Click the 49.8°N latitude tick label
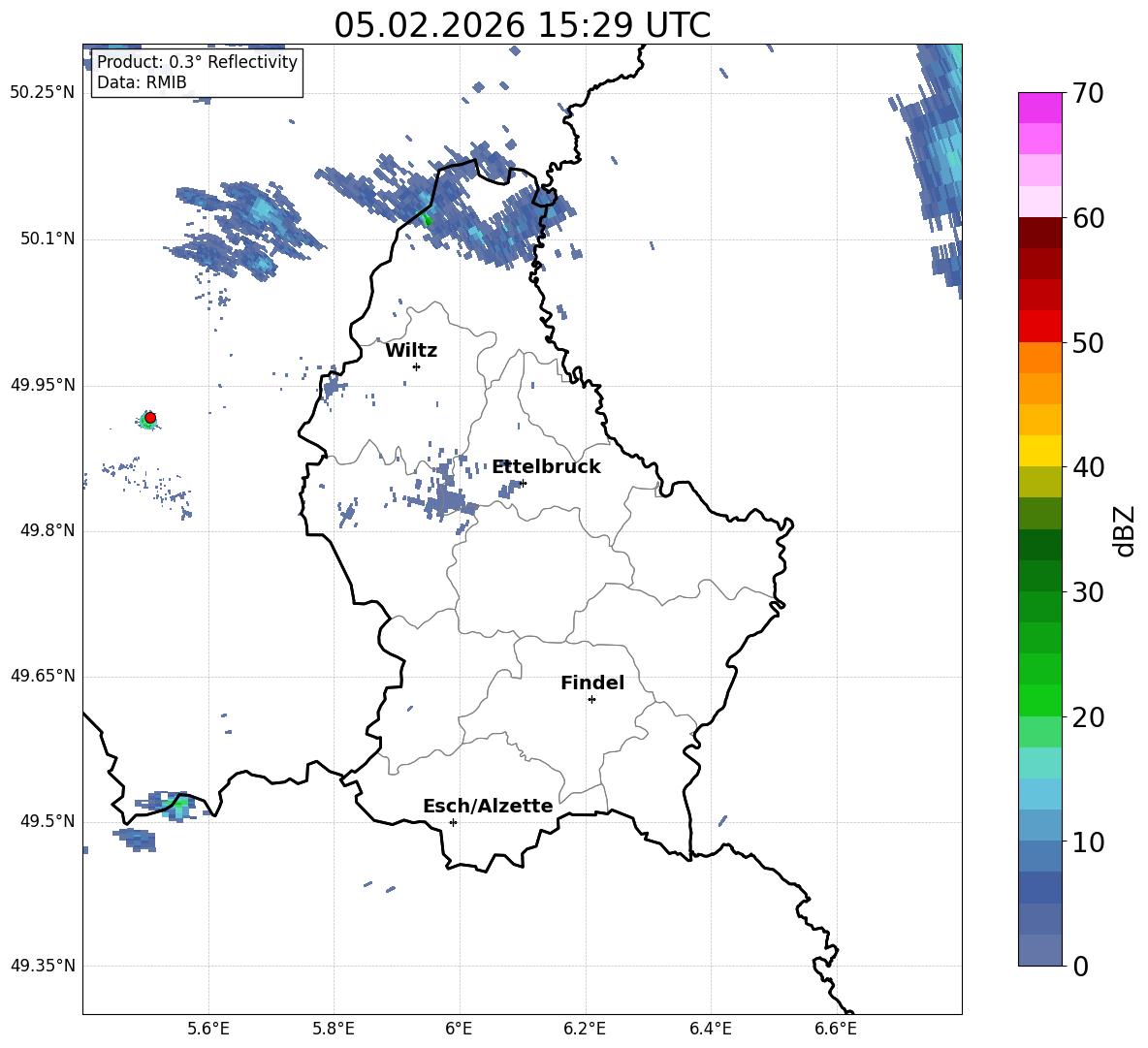Screen dimensions: 1148x1048 coord(48,530)
